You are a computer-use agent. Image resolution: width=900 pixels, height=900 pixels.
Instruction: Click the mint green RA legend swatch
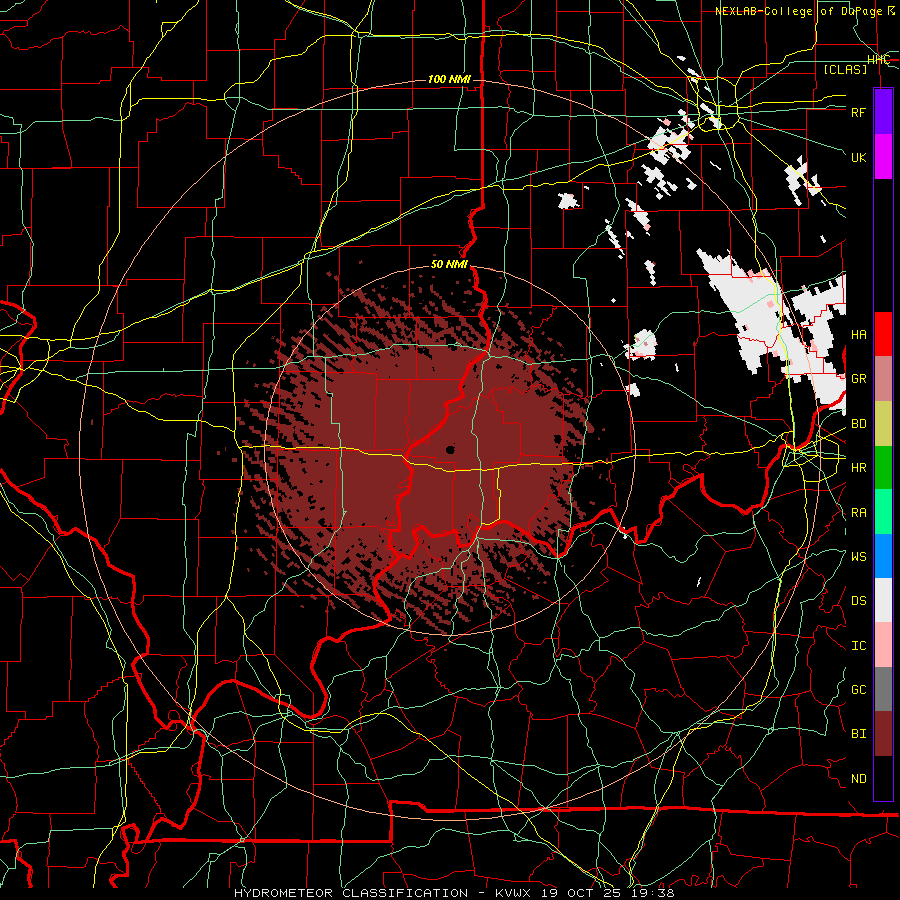coord(883,512)
